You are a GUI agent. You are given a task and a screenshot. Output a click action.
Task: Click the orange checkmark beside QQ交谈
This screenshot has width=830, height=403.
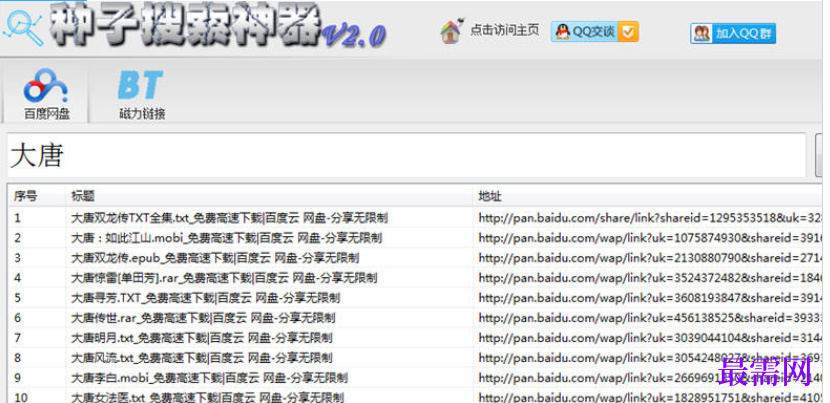pos(628,32)
